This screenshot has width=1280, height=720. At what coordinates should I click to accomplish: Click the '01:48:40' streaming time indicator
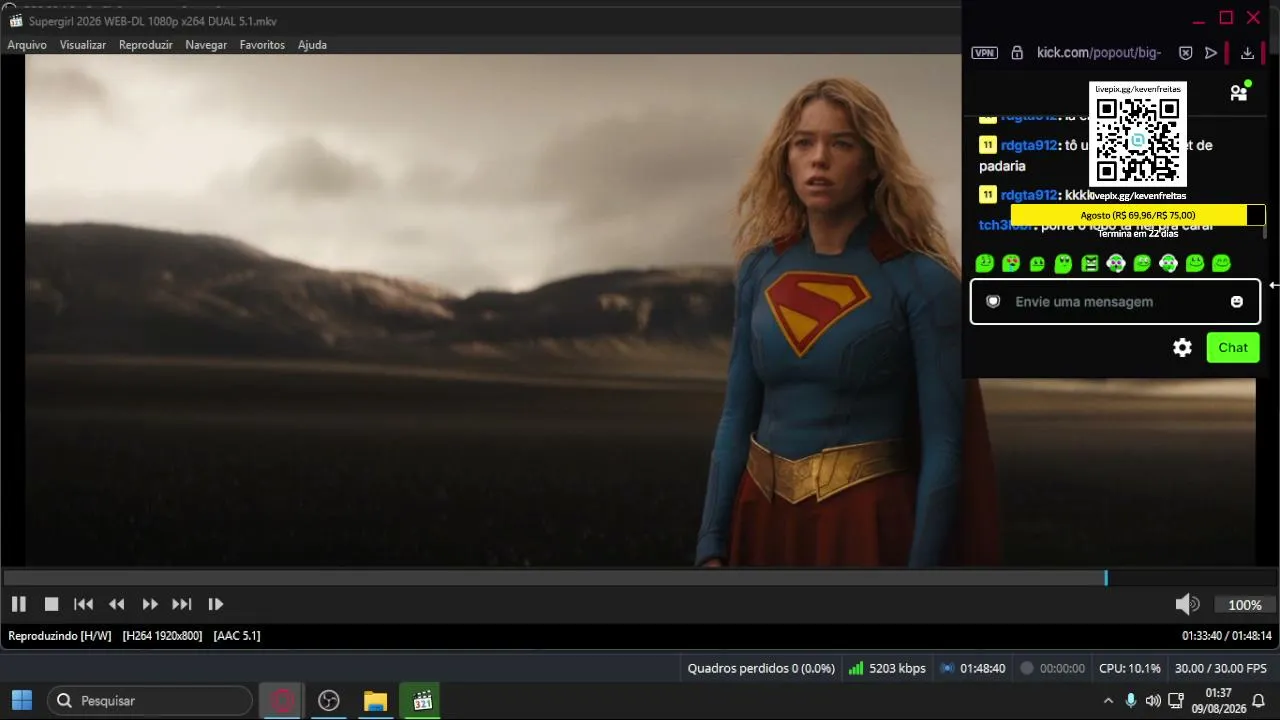[973, 668]
